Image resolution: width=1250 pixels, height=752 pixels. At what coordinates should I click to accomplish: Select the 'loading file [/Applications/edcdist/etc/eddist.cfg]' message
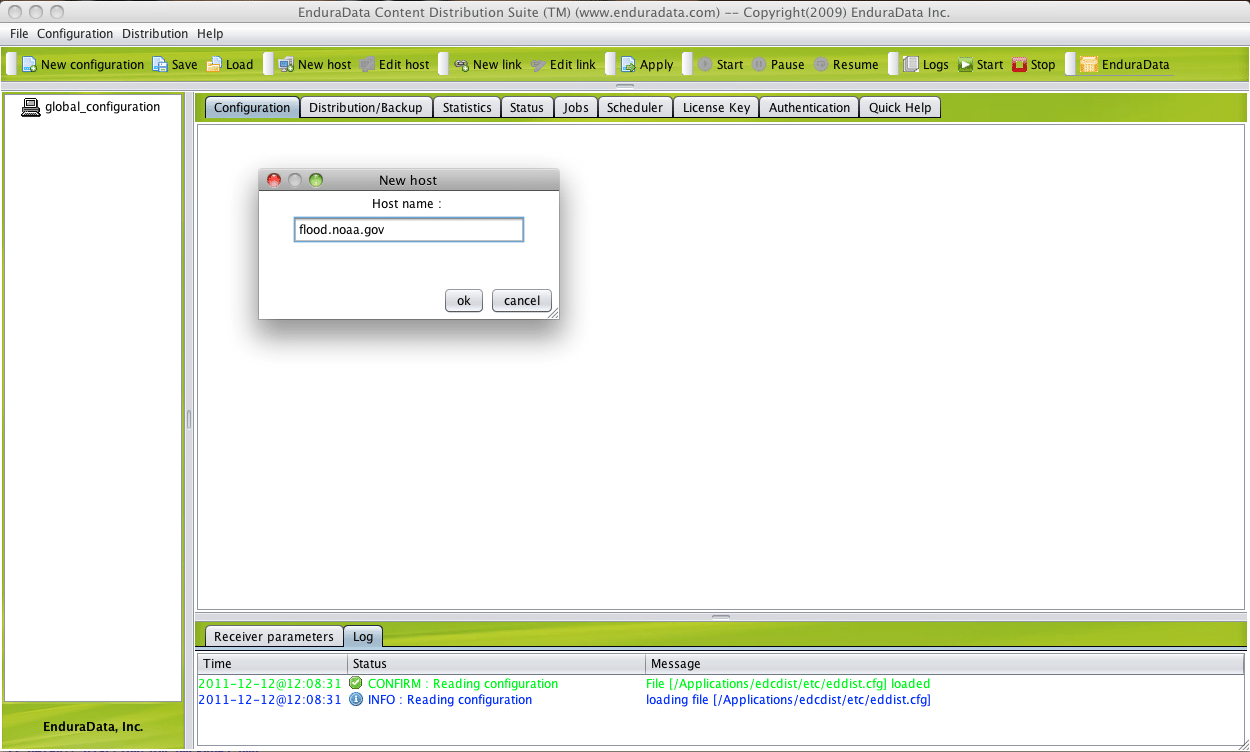tap(788, 700)
